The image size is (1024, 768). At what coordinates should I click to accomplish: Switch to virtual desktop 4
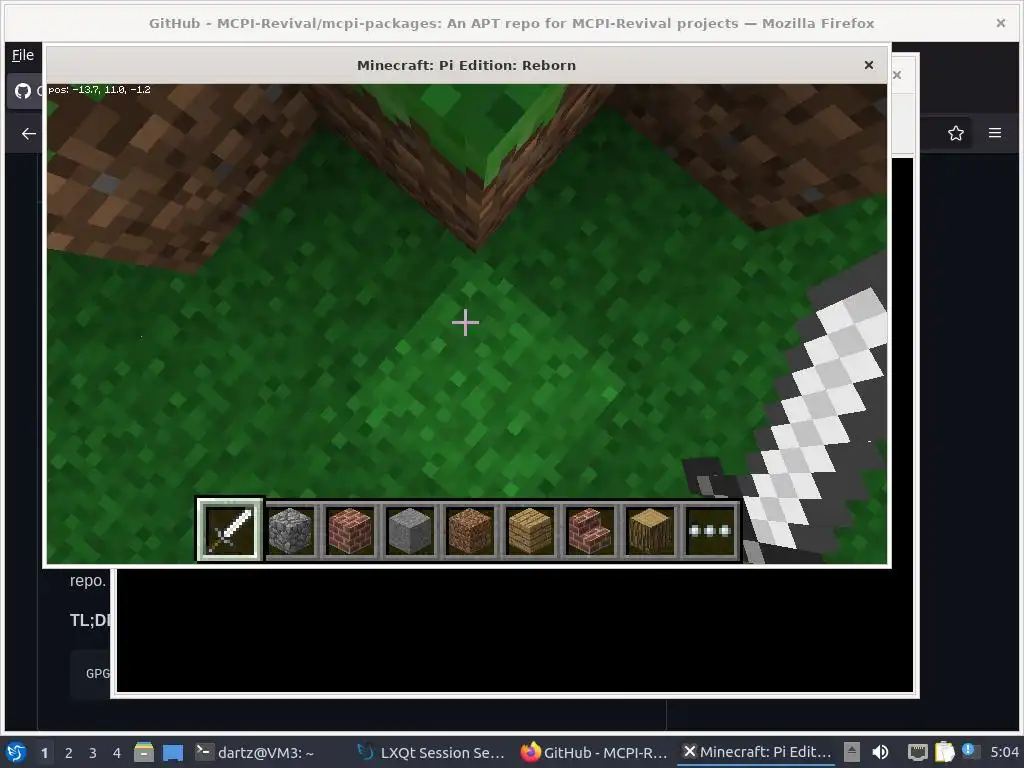click(117, 753)
